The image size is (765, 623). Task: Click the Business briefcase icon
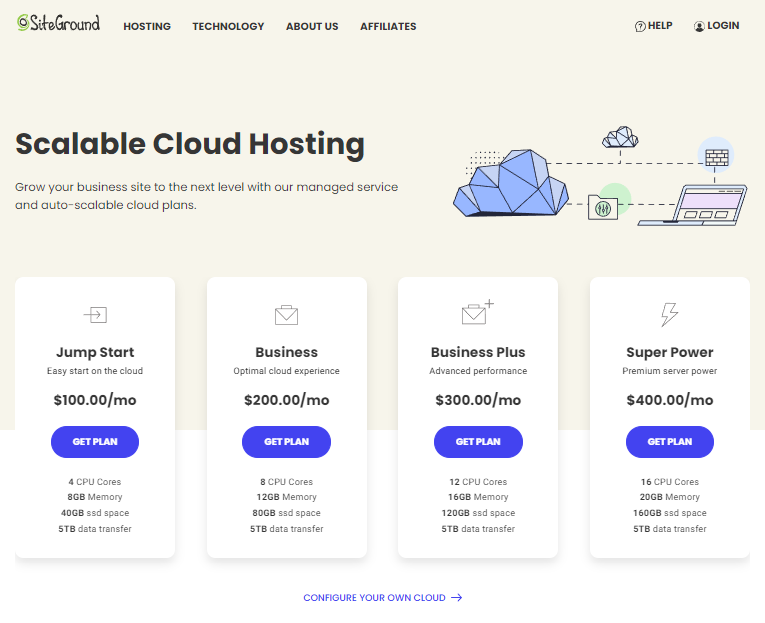pyautogui.click(x=286, y=315)
